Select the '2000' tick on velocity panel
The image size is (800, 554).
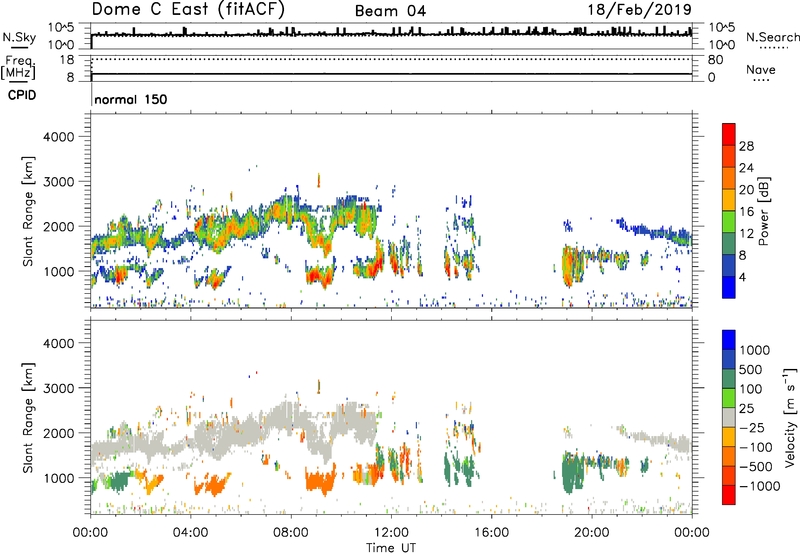tap(58, 434)
